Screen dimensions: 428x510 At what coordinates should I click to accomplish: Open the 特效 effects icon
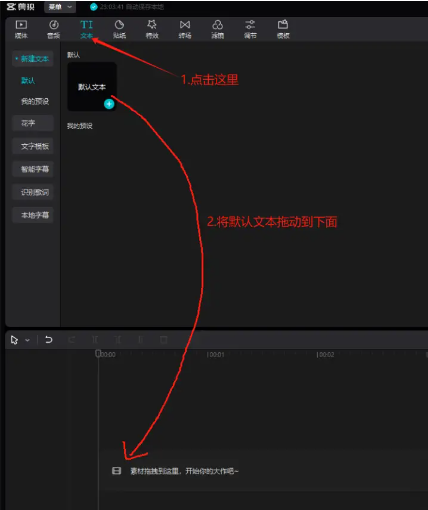[x=152, y=29]
